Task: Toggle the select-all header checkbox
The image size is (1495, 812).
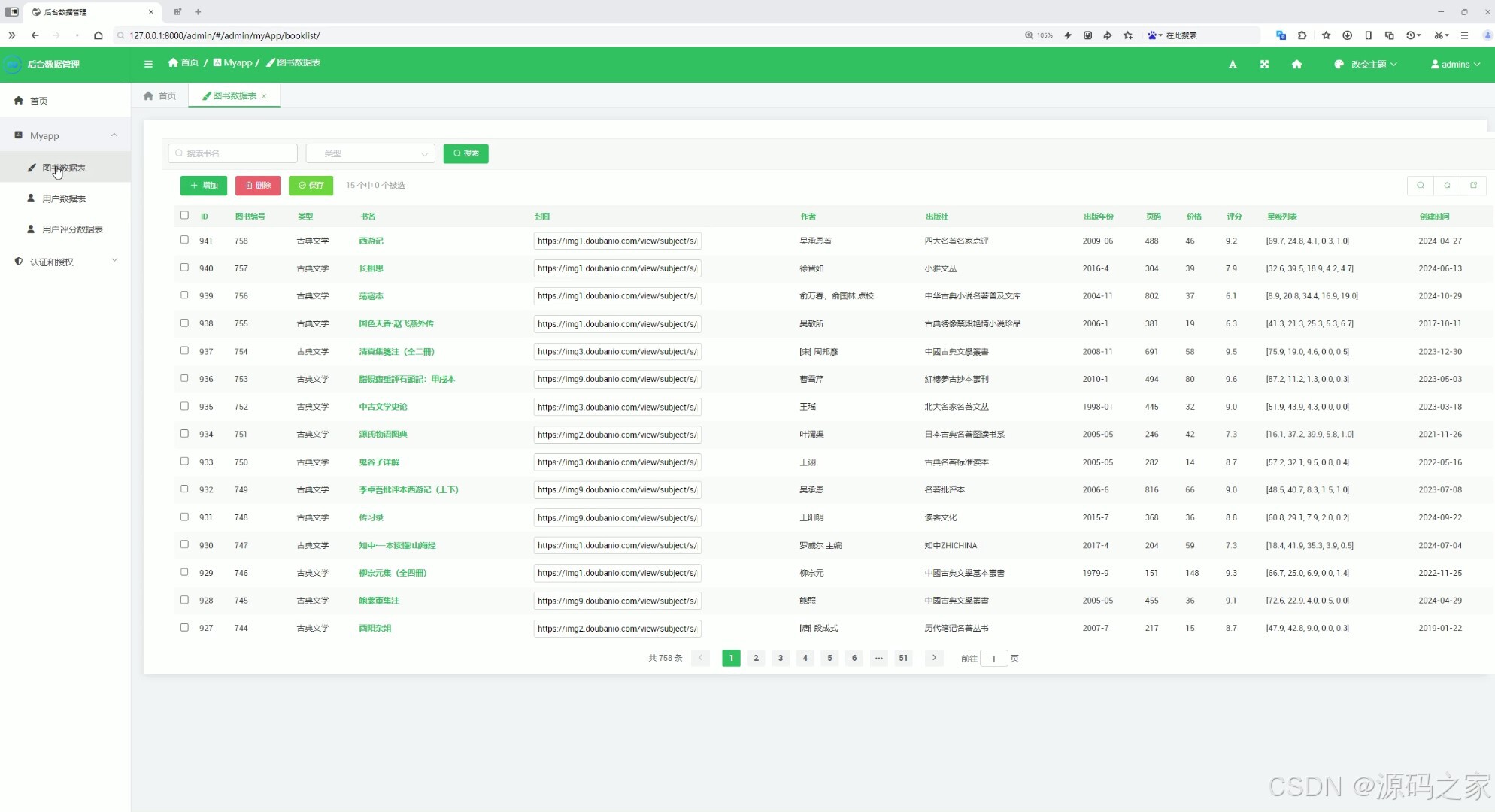Action: [184, 215]
